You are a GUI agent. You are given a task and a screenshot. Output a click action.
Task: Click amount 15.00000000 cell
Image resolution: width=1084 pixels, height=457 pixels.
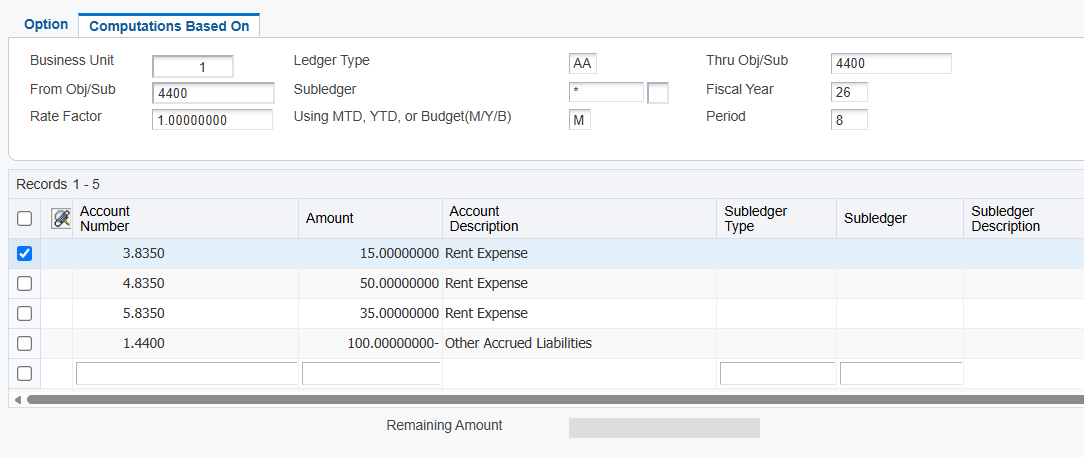[371, 254]
